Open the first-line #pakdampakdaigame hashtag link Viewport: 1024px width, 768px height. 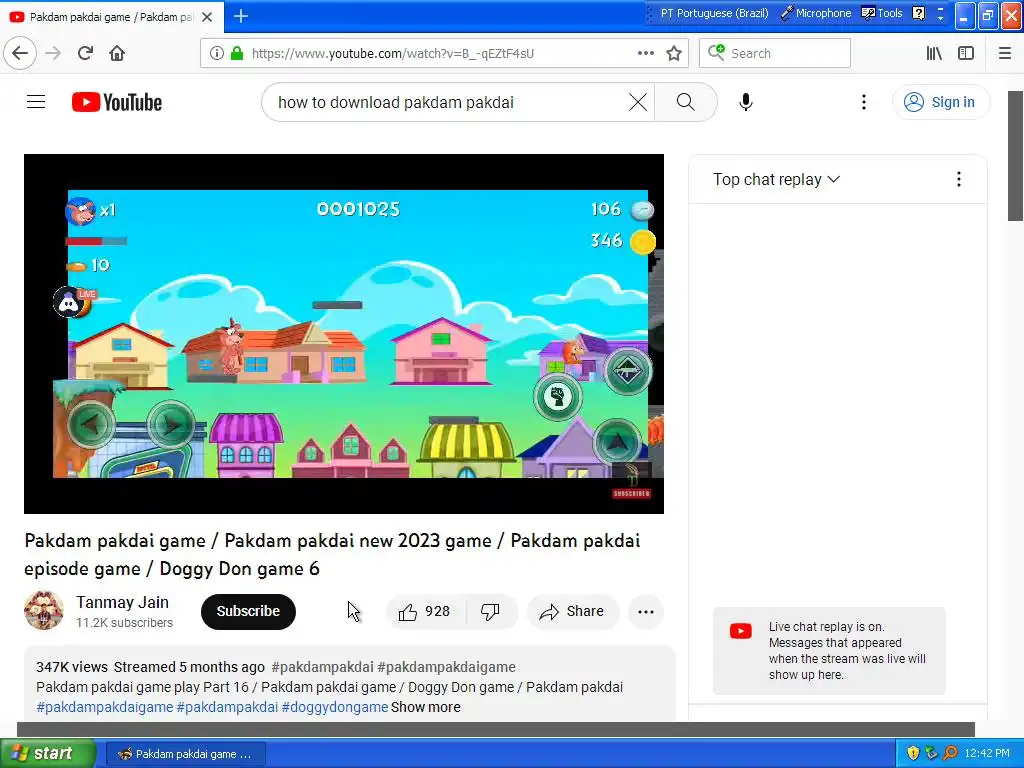[x=447, y=667]
